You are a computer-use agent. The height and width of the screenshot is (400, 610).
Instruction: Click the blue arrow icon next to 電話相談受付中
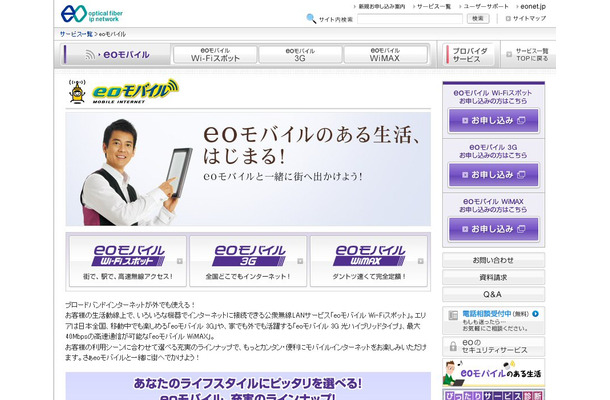(x=536, y=314)
